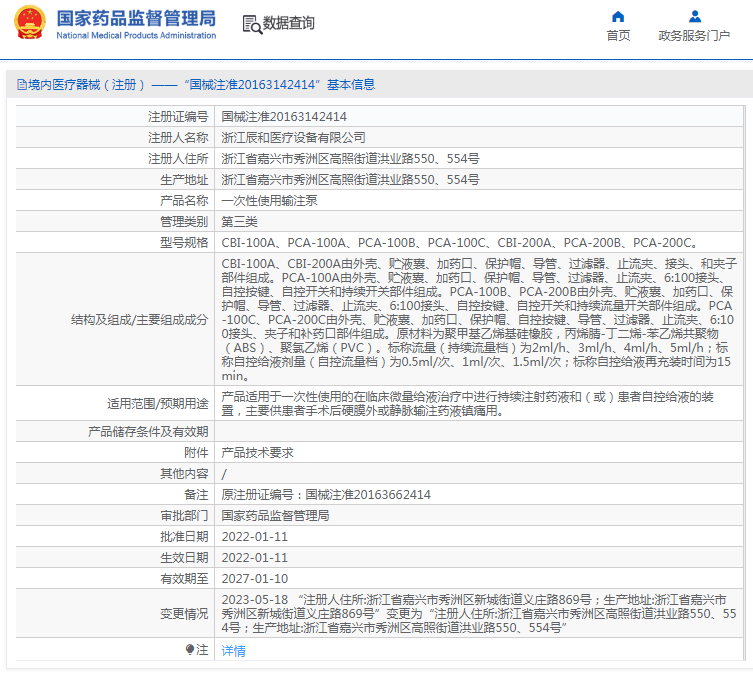Click the 管理类别 label

point(184,222)
